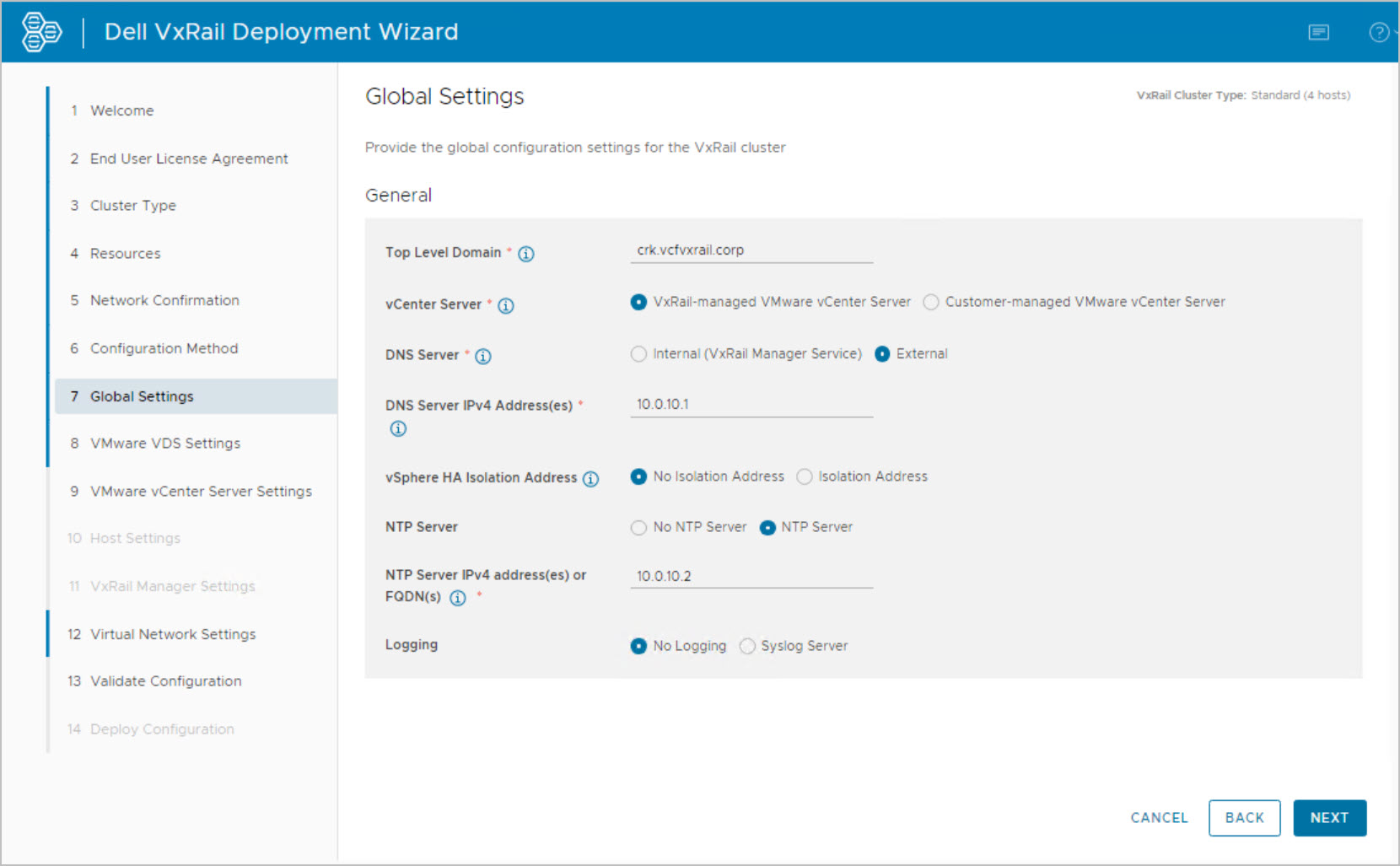This screenshot has height=866, width=1400.
Task: Choose the No NTP Server option
Action: point(639,528)
